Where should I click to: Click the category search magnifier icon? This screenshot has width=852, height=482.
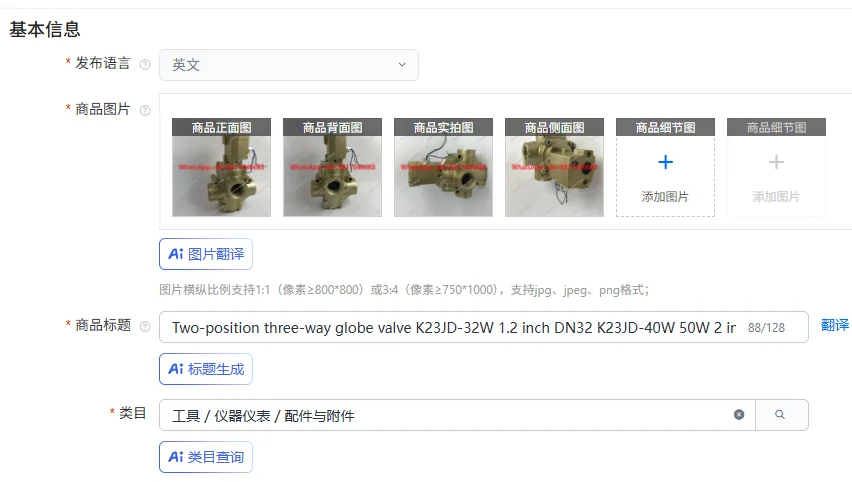coord(780,415)
